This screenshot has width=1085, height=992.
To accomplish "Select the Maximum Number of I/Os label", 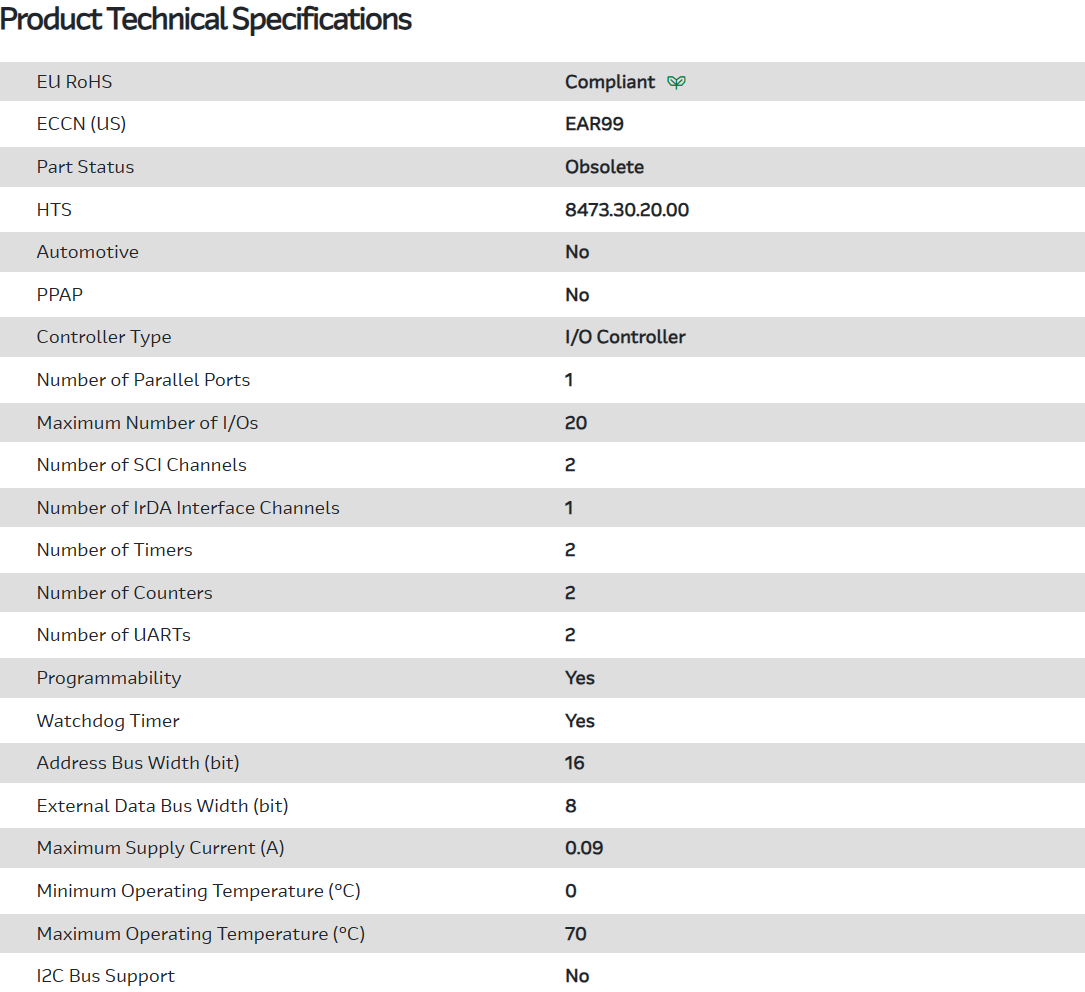I will pos(147,423).
